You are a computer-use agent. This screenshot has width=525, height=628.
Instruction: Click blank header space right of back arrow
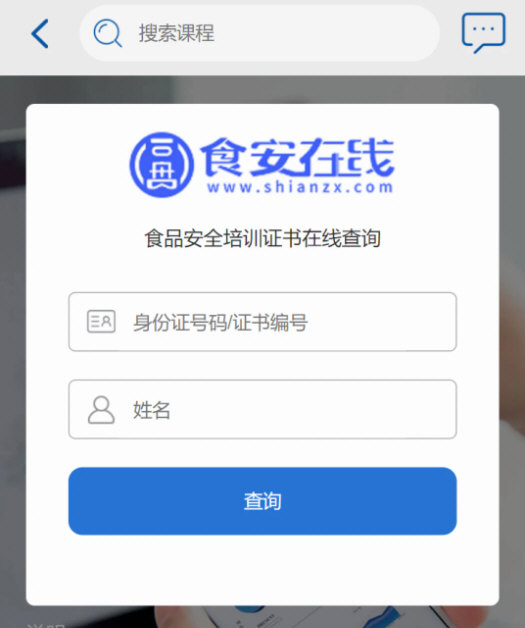64,34
